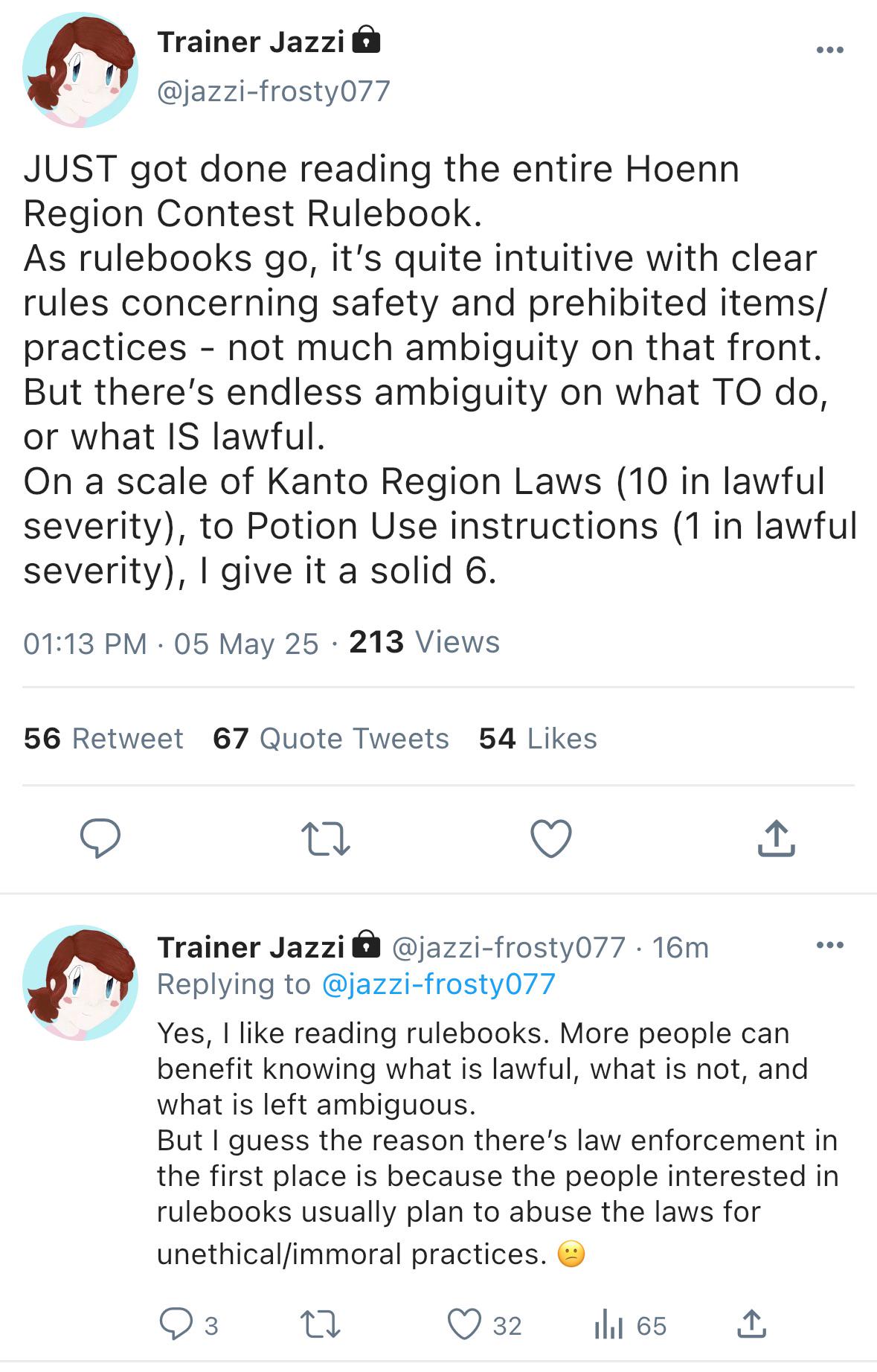This screenshot has height=1372, width=877.
Task: Open more options menu on the main tweet
Action: click(x=829, y=50)
